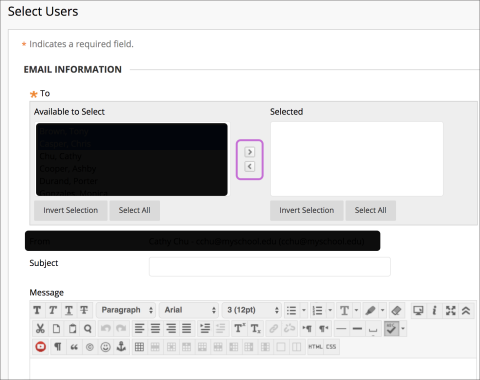Expand spell check language arrow

tap(403, 329)
